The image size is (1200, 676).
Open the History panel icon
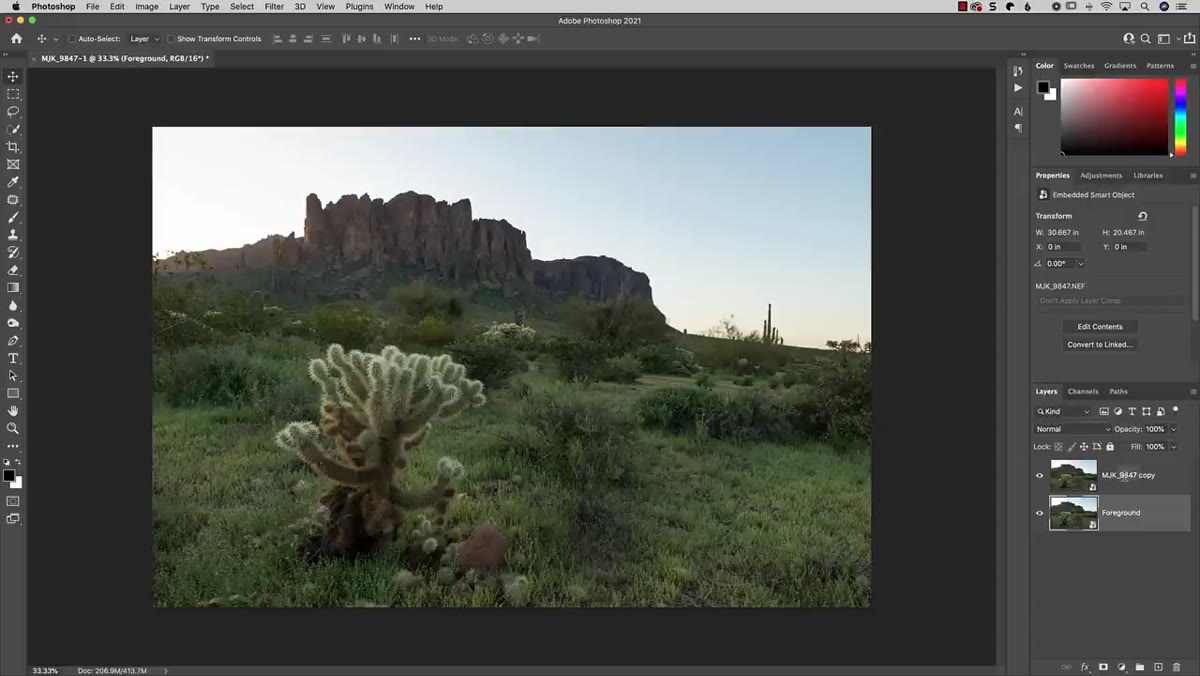[1018, 71]
